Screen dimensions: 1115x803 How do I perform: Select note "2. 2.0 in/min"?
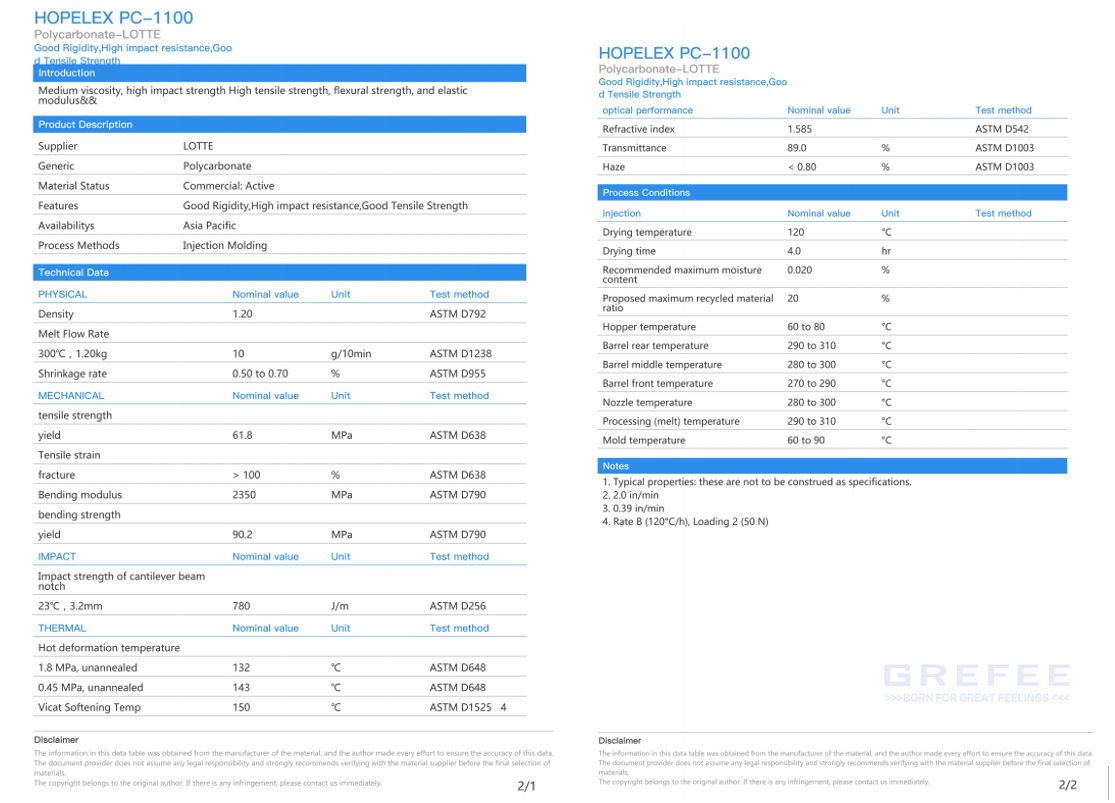[x=631, y=495]
